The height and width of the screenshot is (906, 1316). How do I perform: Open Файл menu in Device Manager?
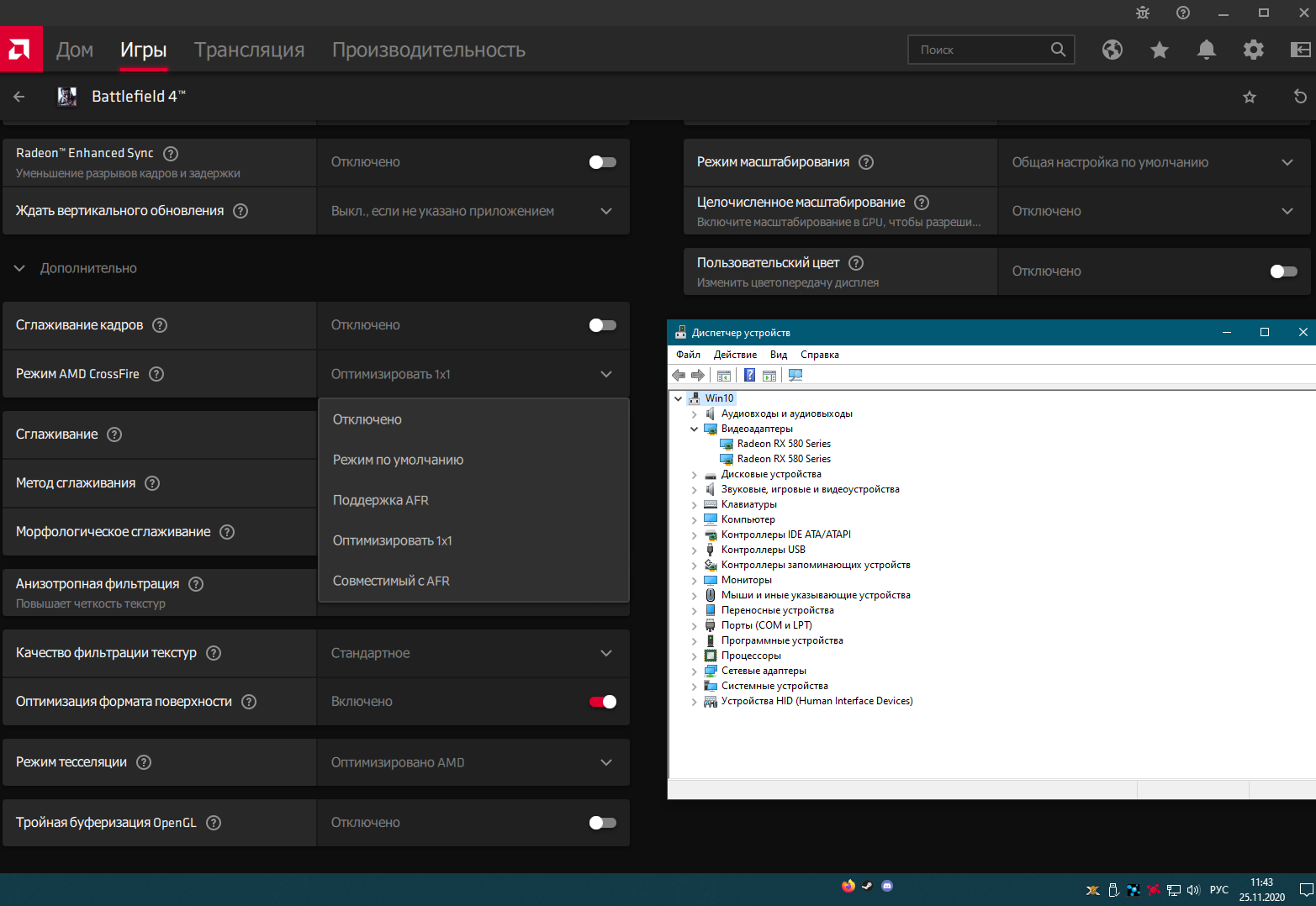(688, 355)
